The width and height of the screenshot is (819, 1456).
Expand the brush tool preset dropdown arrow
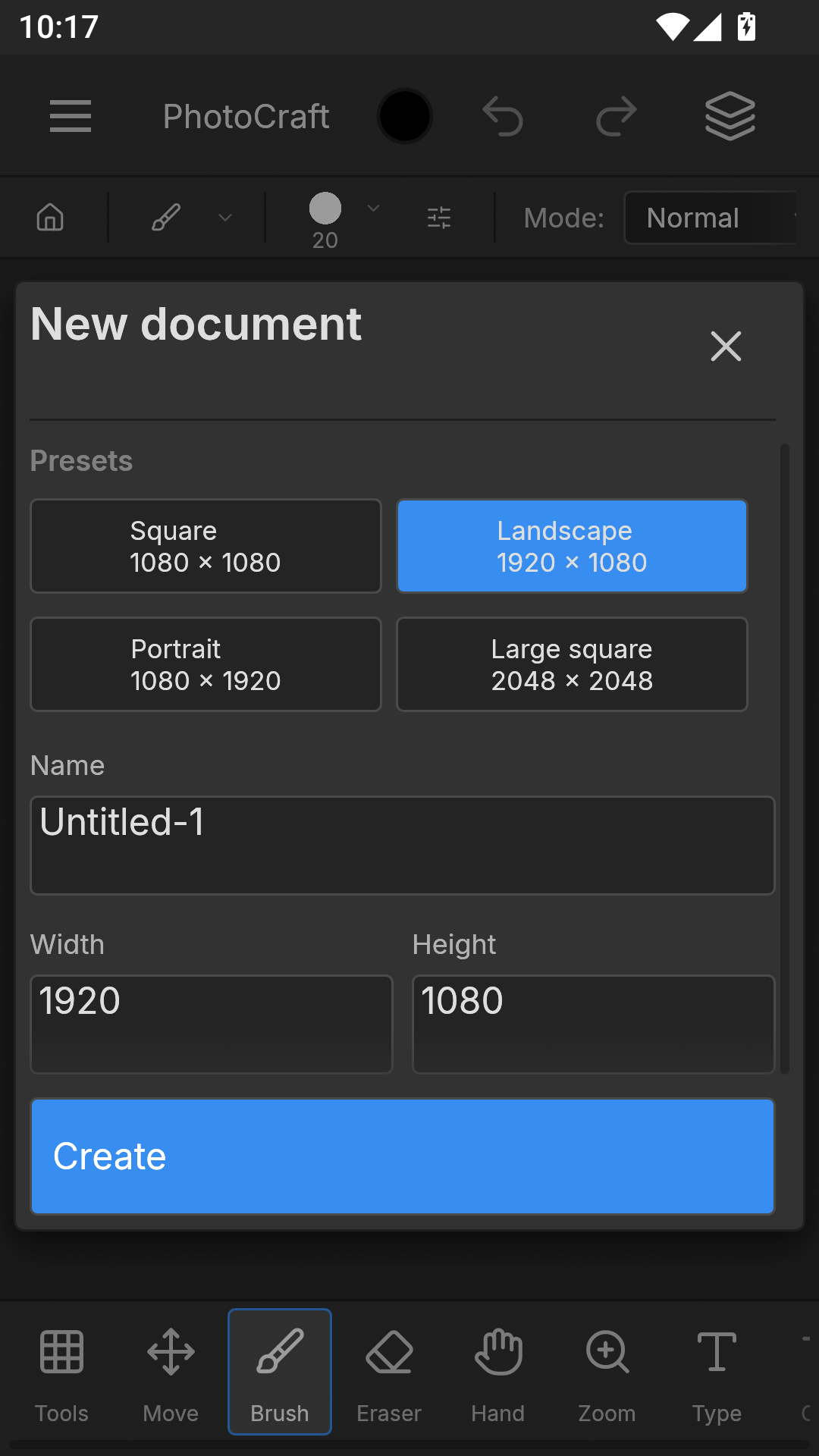click(225, 218)
